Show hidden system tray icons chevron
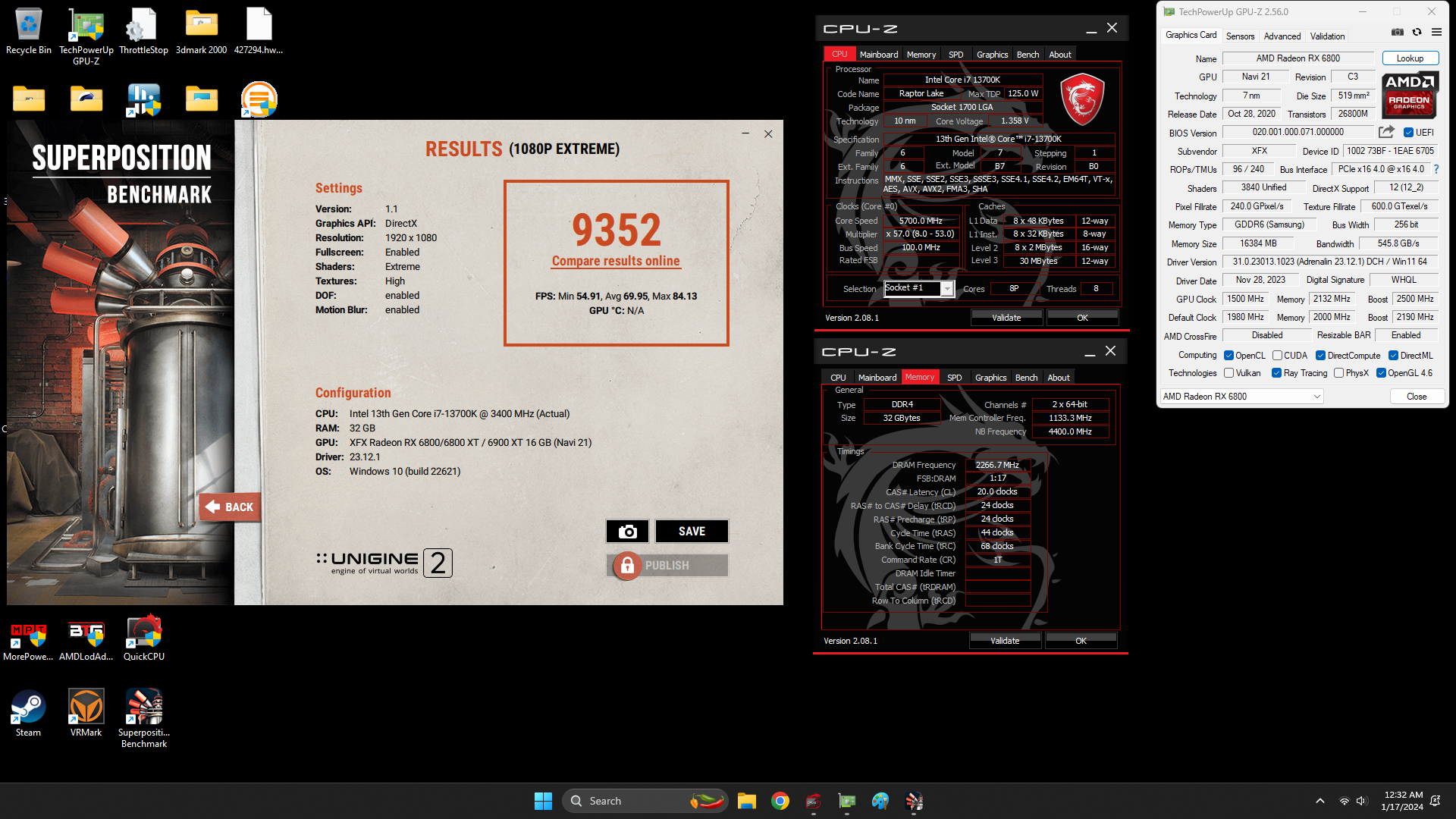 point(1319,801)
